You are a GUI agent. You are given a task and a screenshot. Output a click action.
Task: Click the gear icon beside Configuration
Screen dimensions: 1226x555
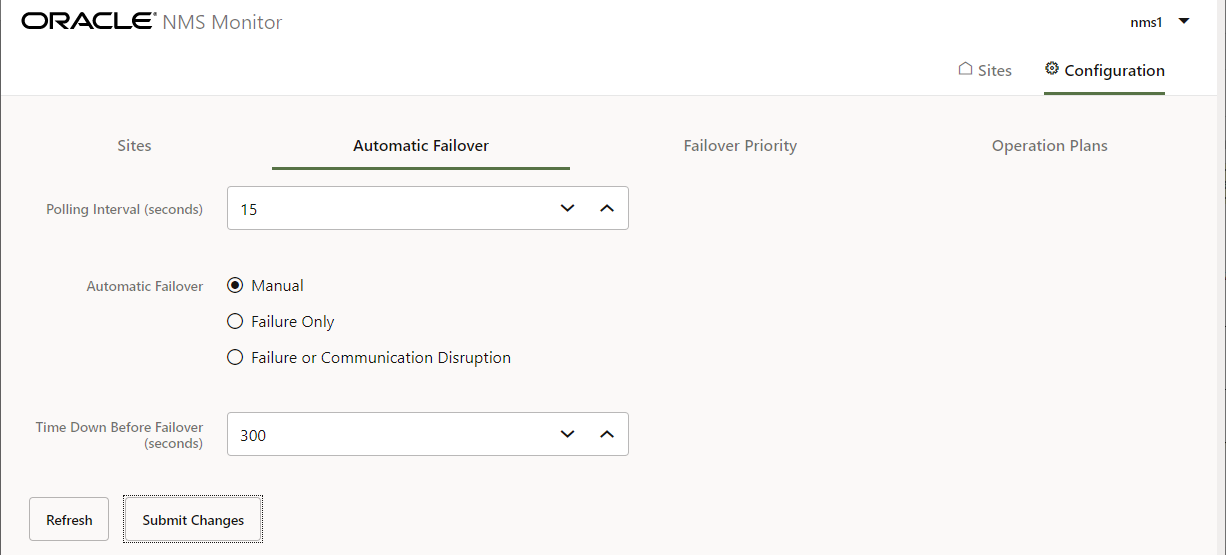pyautogui.click(x=1051, y=69)
